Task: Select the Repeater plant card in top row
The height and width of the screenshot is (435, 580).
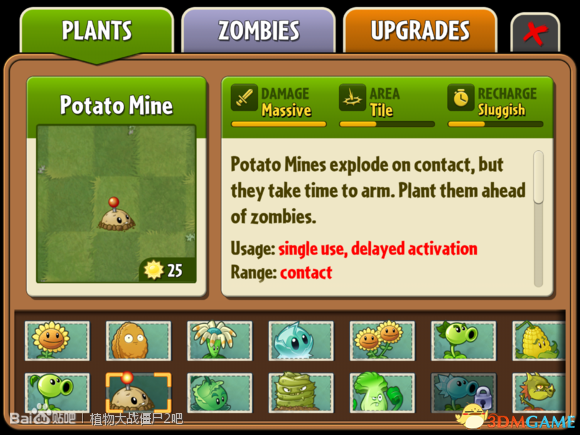Action: point(463,340)
